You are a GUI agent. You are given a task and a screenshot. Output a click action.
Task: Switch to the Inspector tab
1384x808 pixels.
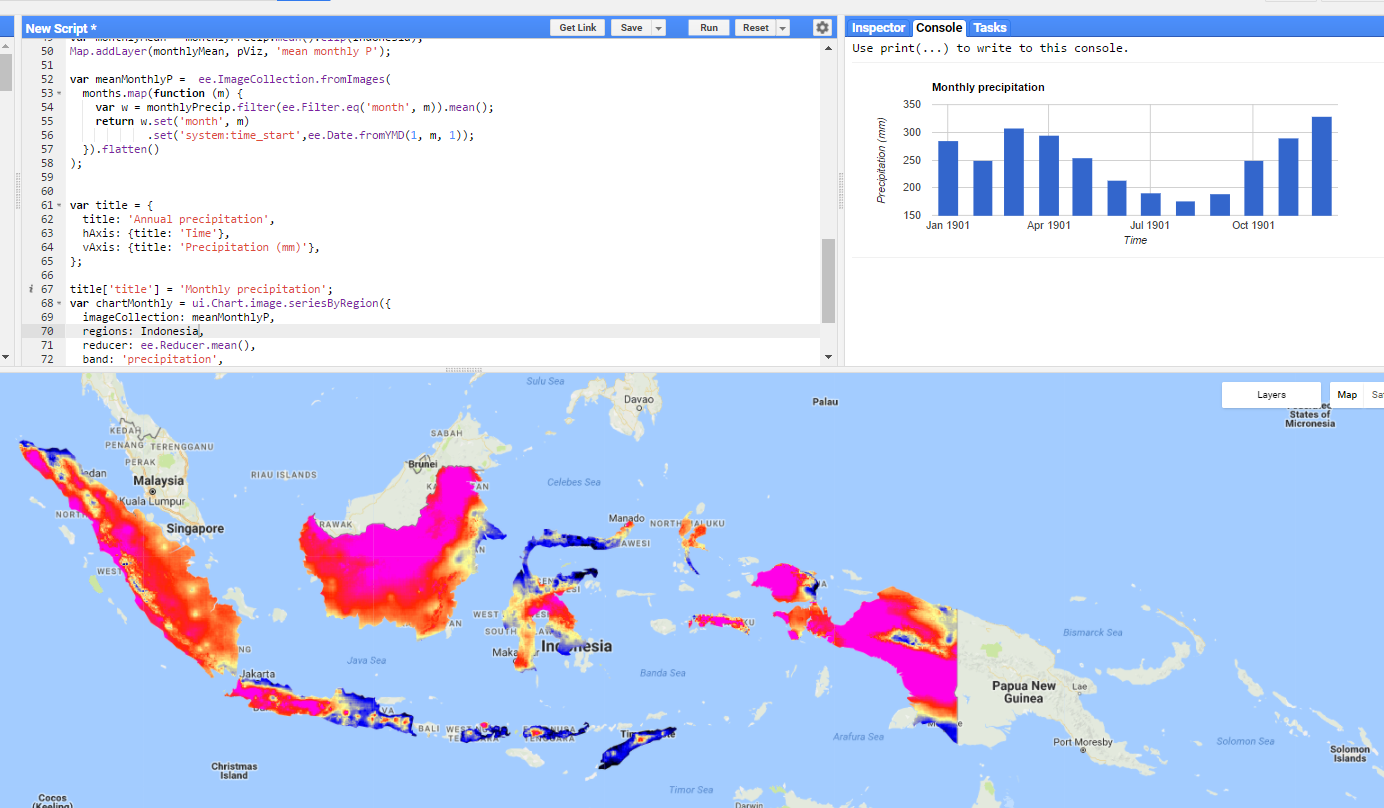(x=877, y=27)
